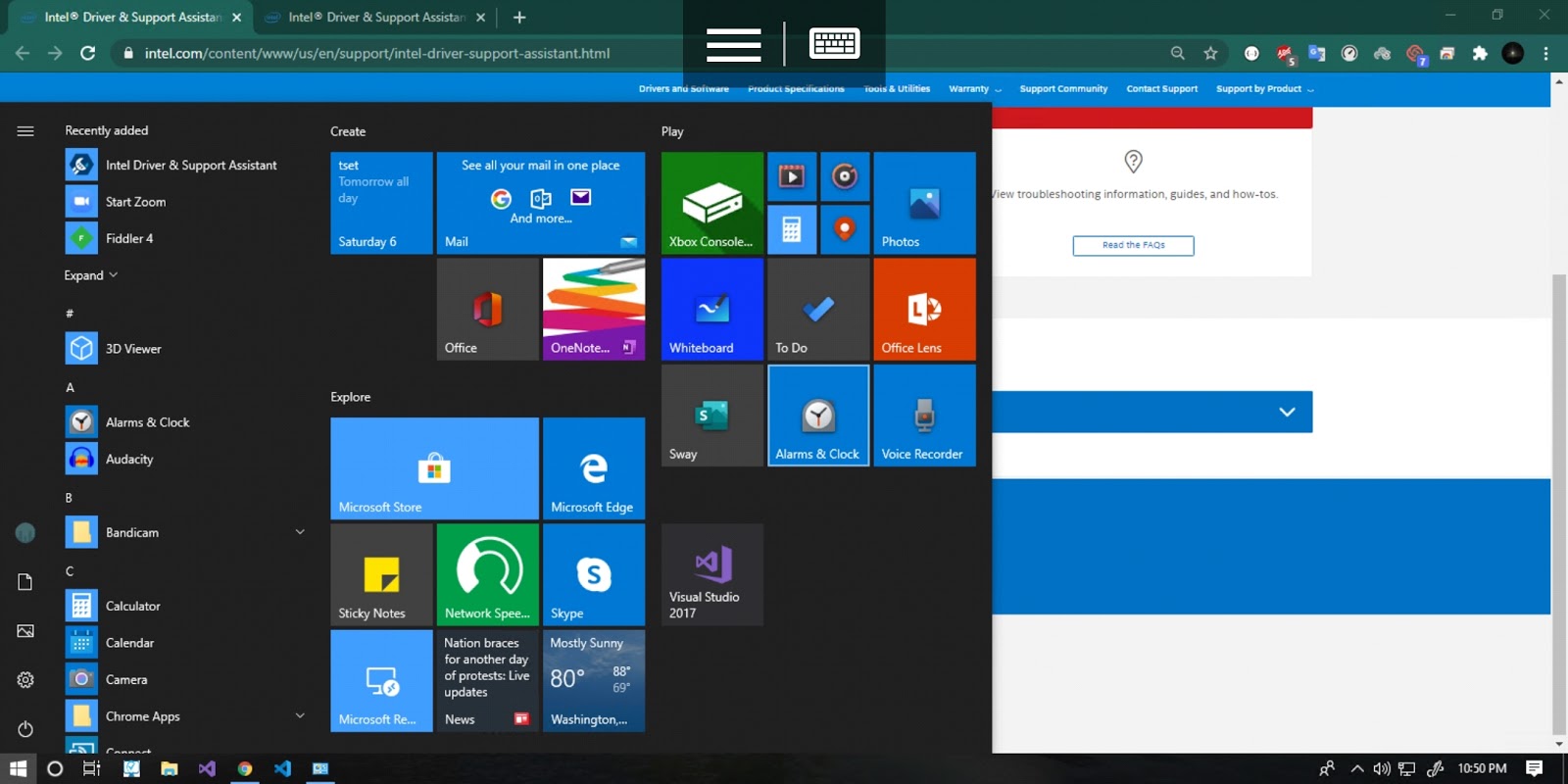Viewport: 1568px width, 784px height.
Task: Open the Warranty dropdown menu
Action: click(x=974, y=88)
